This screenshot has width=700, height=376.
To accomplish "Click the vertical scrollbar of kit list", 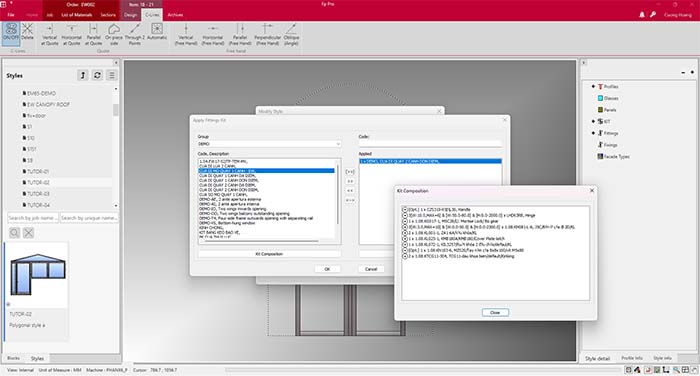I will pyautogui.click(x=338, y=196).
